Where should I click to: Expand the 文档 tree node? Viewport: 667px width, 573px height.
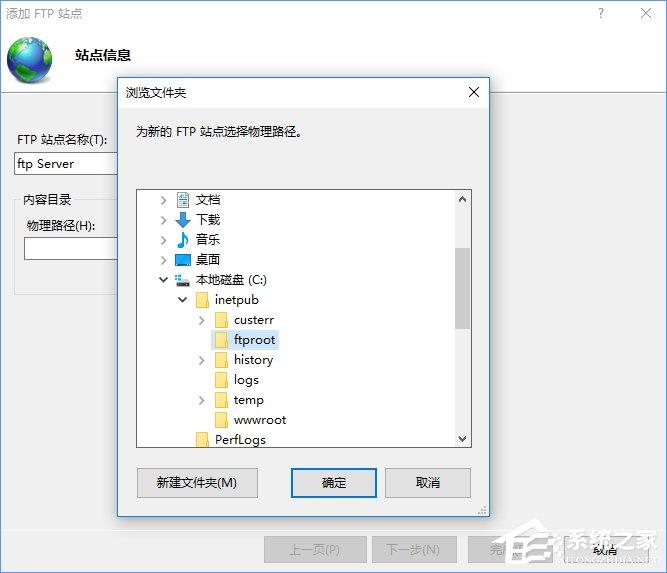[x=163, y=200]
